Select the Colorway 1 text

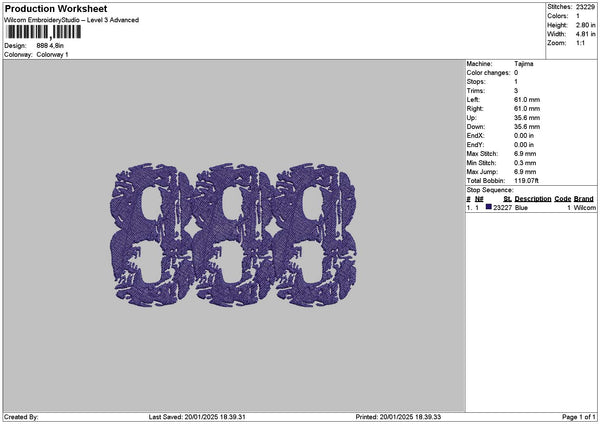[x=52, y=54]
